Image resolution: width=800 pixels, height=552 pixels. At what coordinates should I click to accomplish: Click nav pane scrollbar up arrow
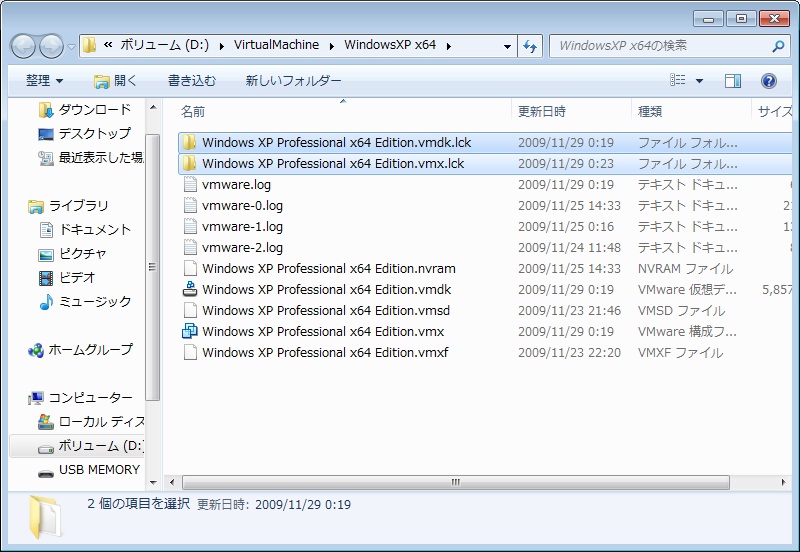(x=153, y=107)
